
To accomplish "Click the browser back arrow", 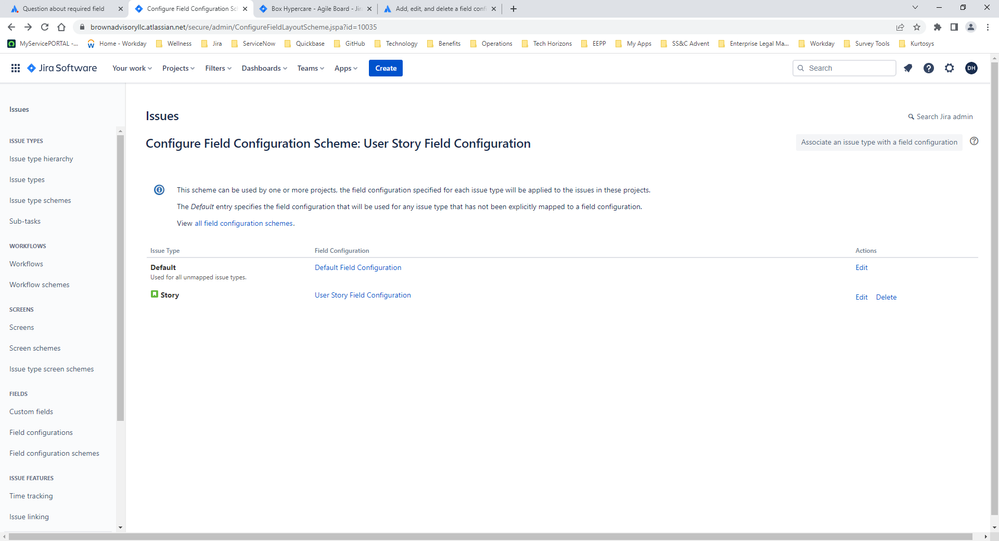I will (x=11, y=27).
